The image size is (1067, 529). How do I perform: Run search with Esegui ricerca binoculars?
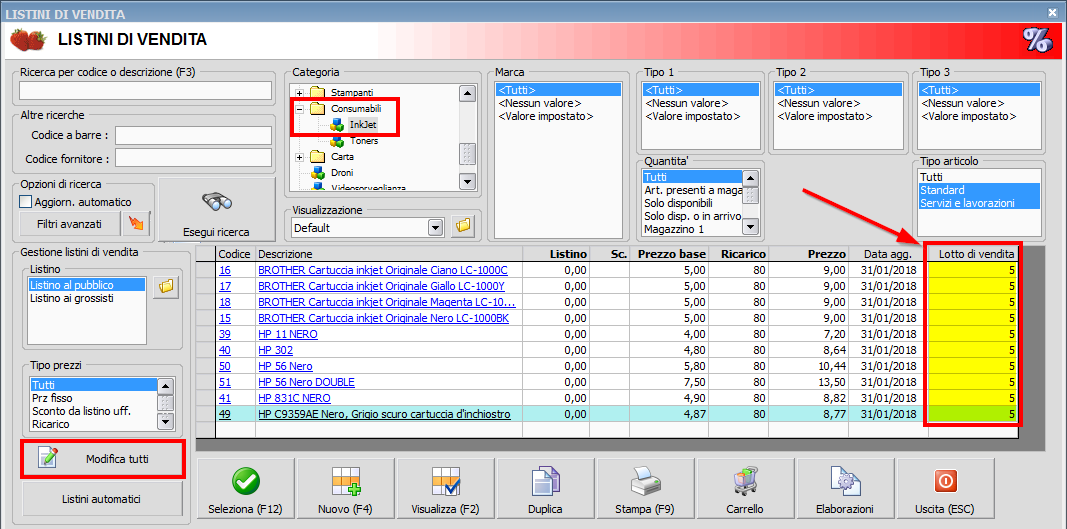[x=217, y=210]
